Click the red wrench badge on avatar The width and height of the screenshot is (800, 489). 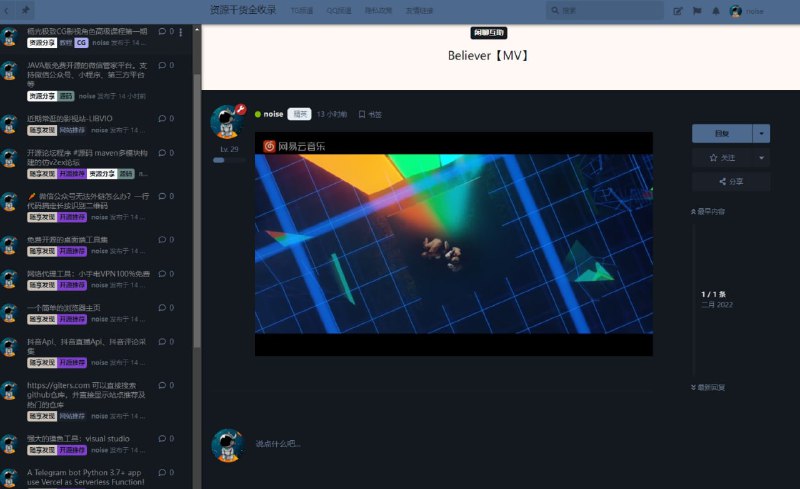[240, 109]
